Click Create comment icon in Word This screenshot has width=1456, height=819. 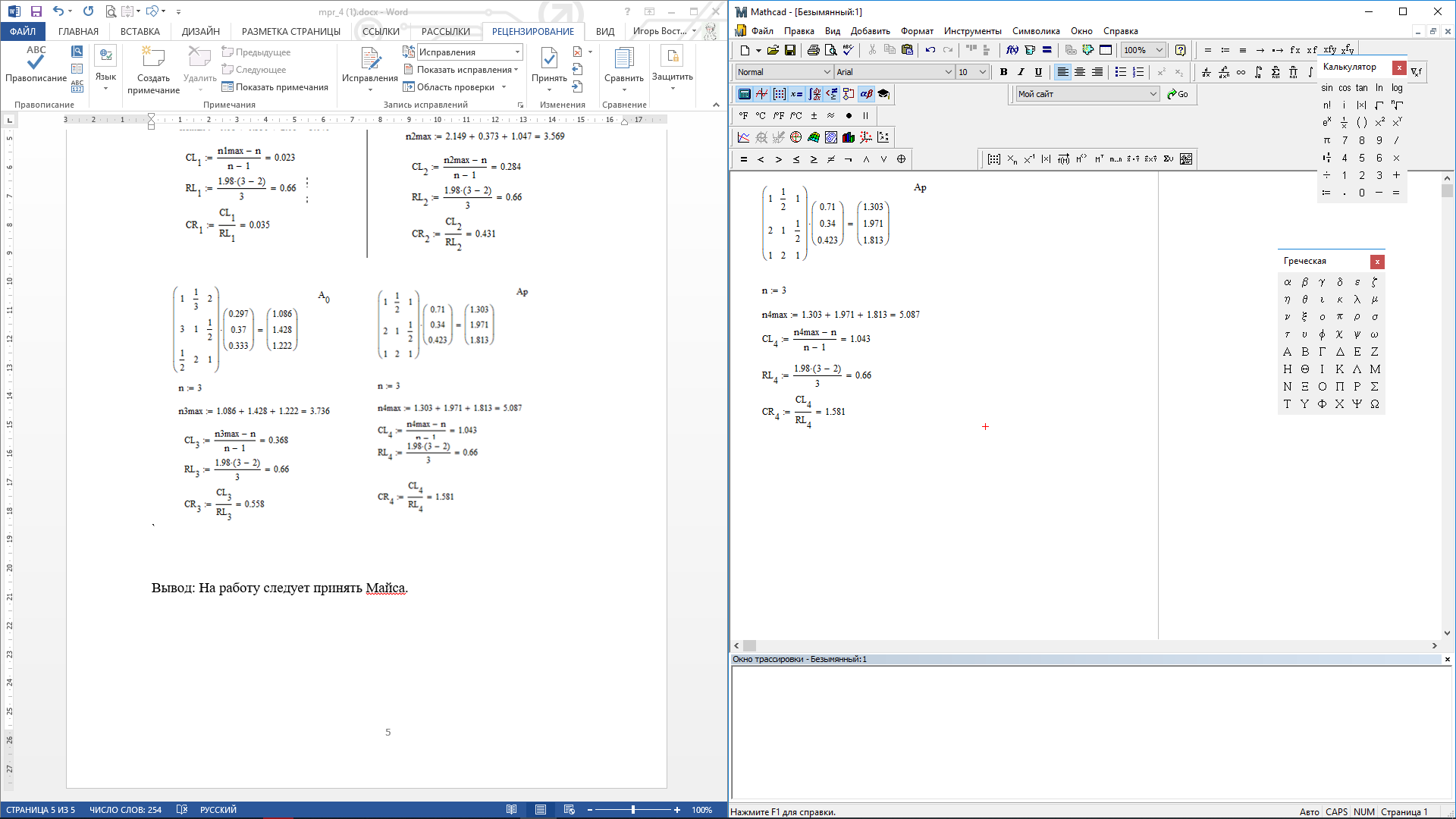(x=153, y=58)
